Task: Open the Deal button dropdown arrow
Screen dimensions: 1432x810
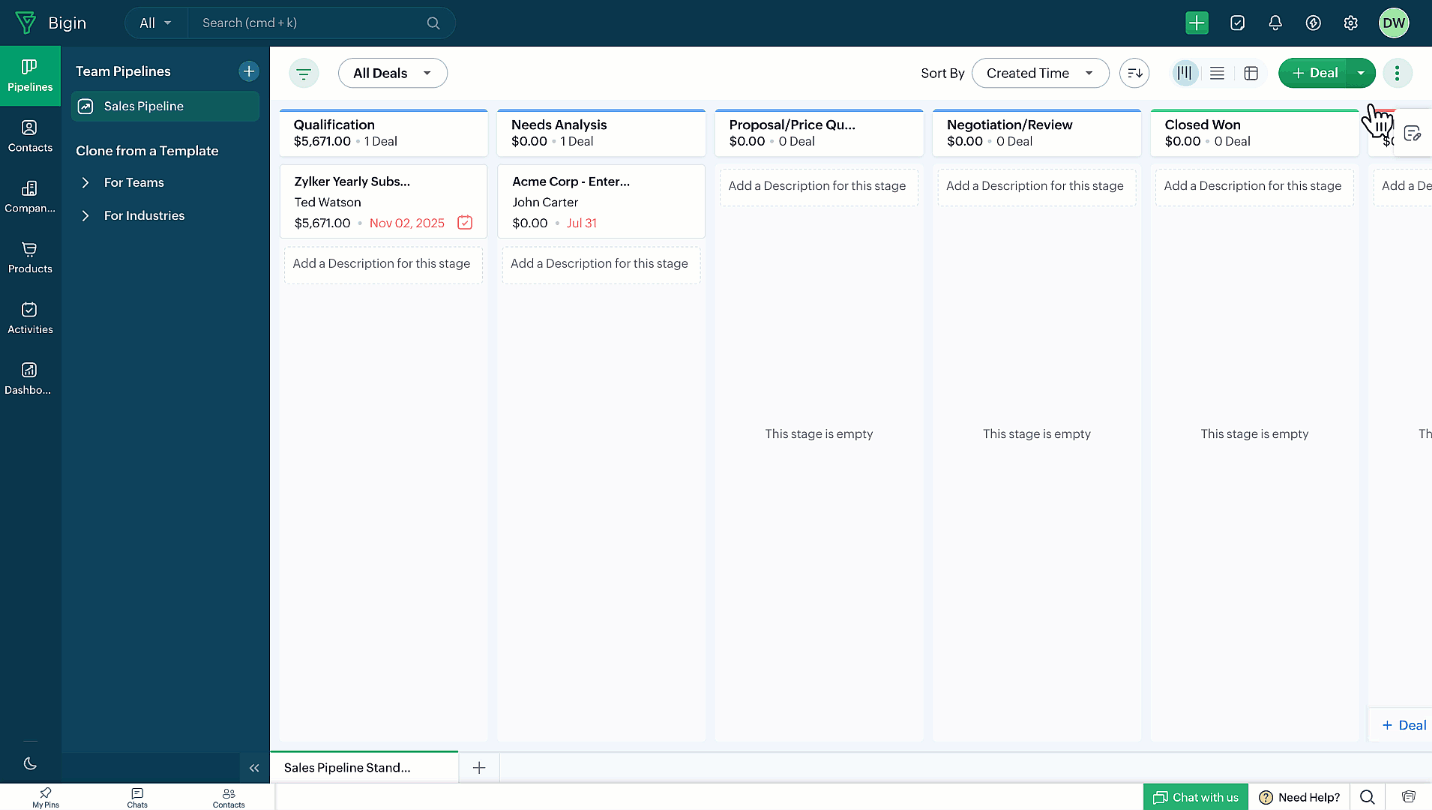Action: click(1361, 73)
